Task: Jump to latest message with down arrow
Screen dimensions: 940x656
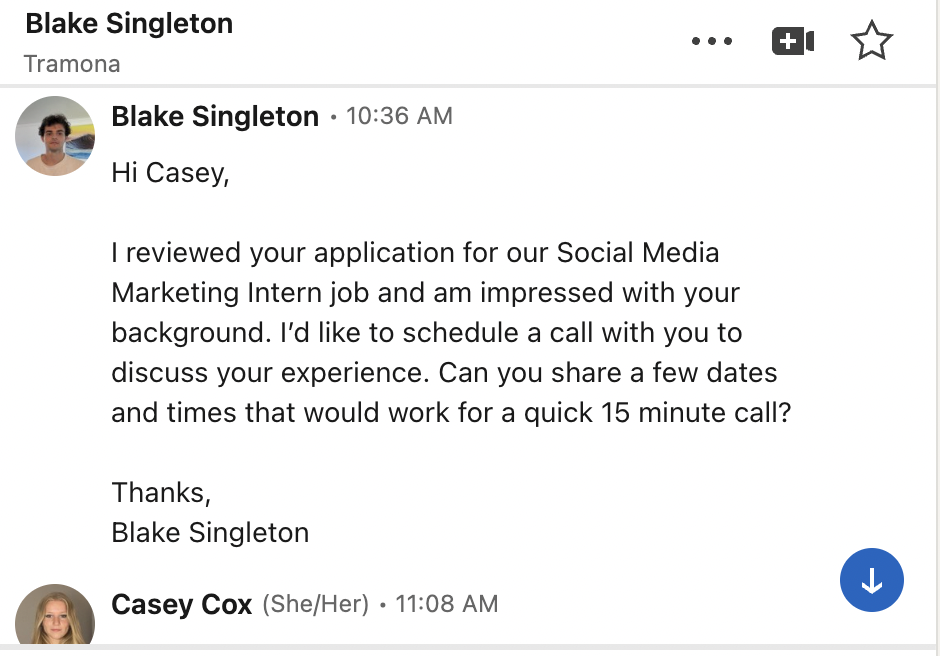Action: [x=872, y=580]
